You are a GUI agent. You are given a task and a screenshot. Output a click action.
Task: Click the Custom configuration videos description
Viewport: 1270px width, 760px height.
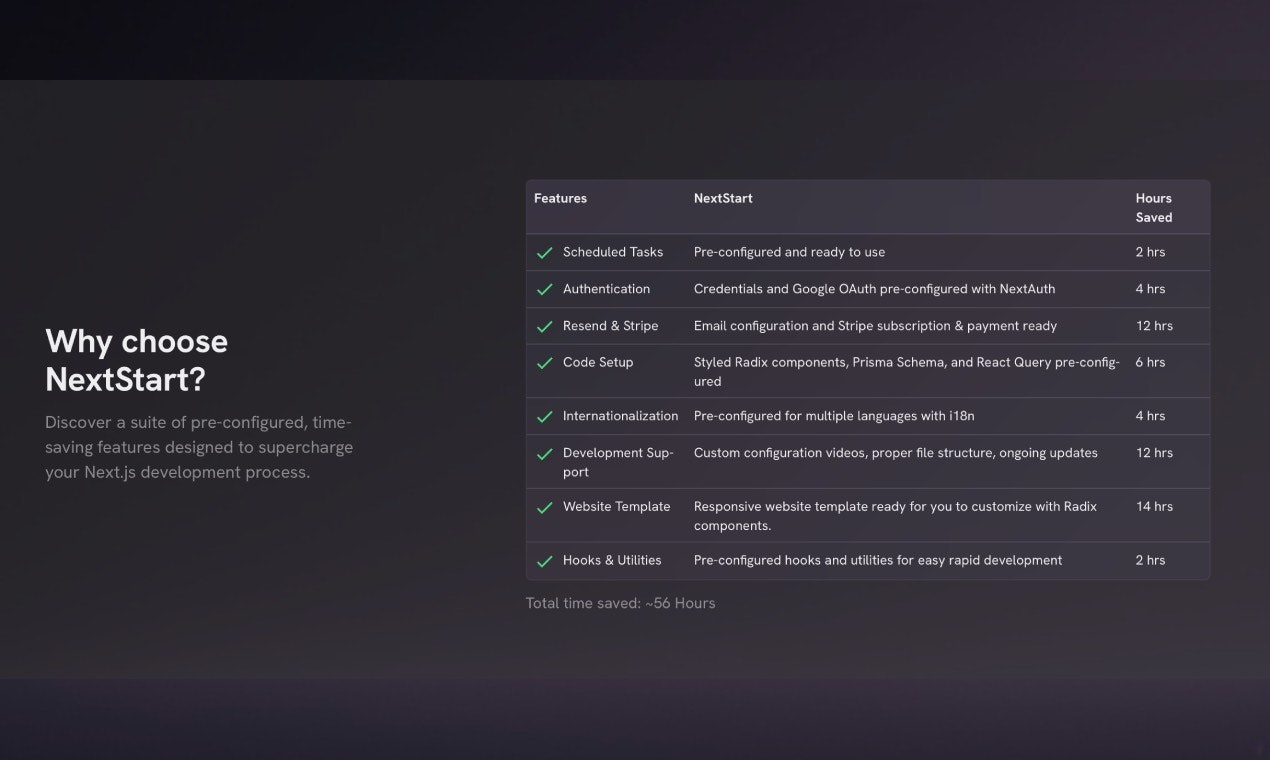click(x=896, y=453)
